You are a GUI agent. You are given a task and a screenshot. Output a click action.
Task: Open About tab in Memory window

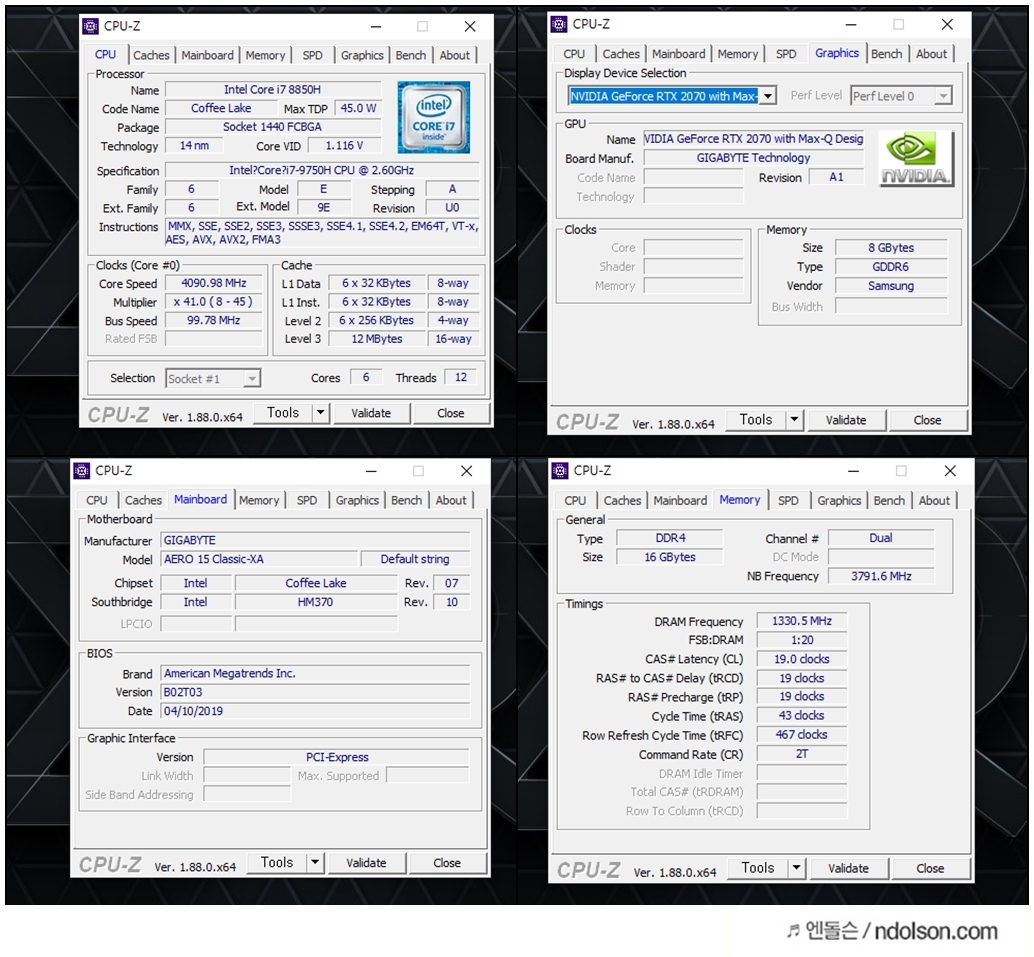(934, 501)
